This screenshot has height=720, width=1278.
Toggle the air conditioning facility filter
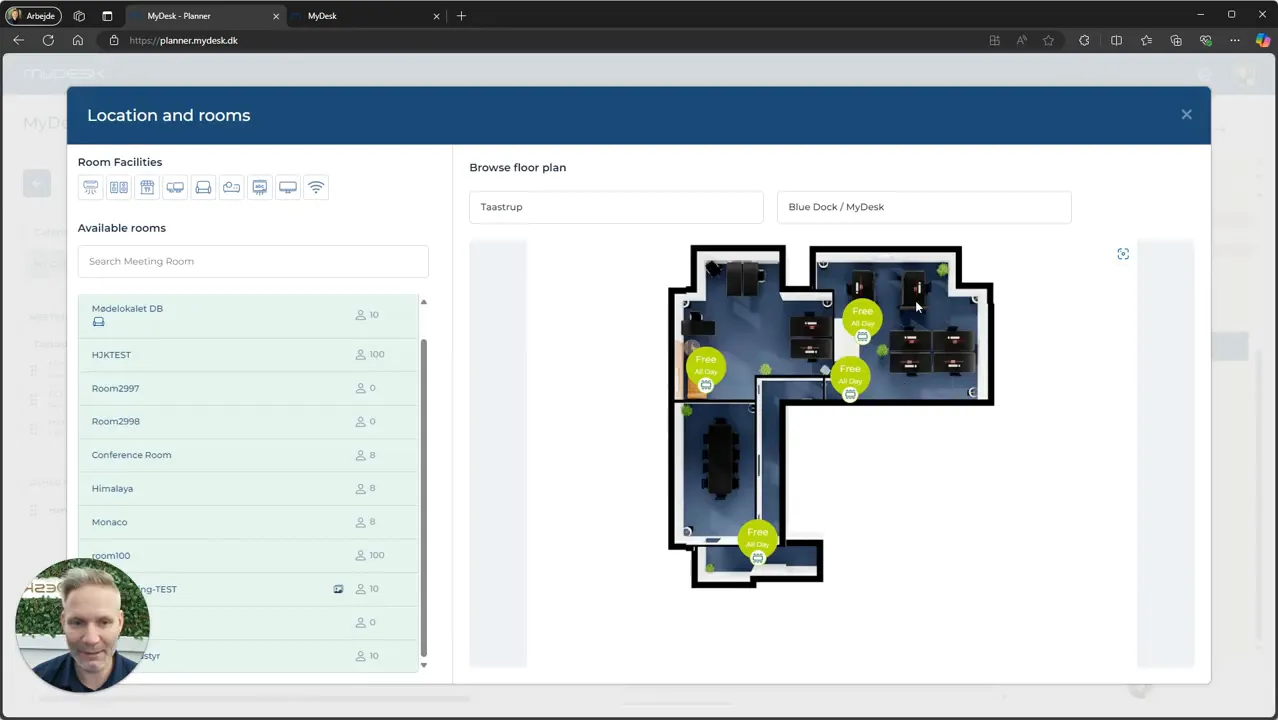pos(91,187)
